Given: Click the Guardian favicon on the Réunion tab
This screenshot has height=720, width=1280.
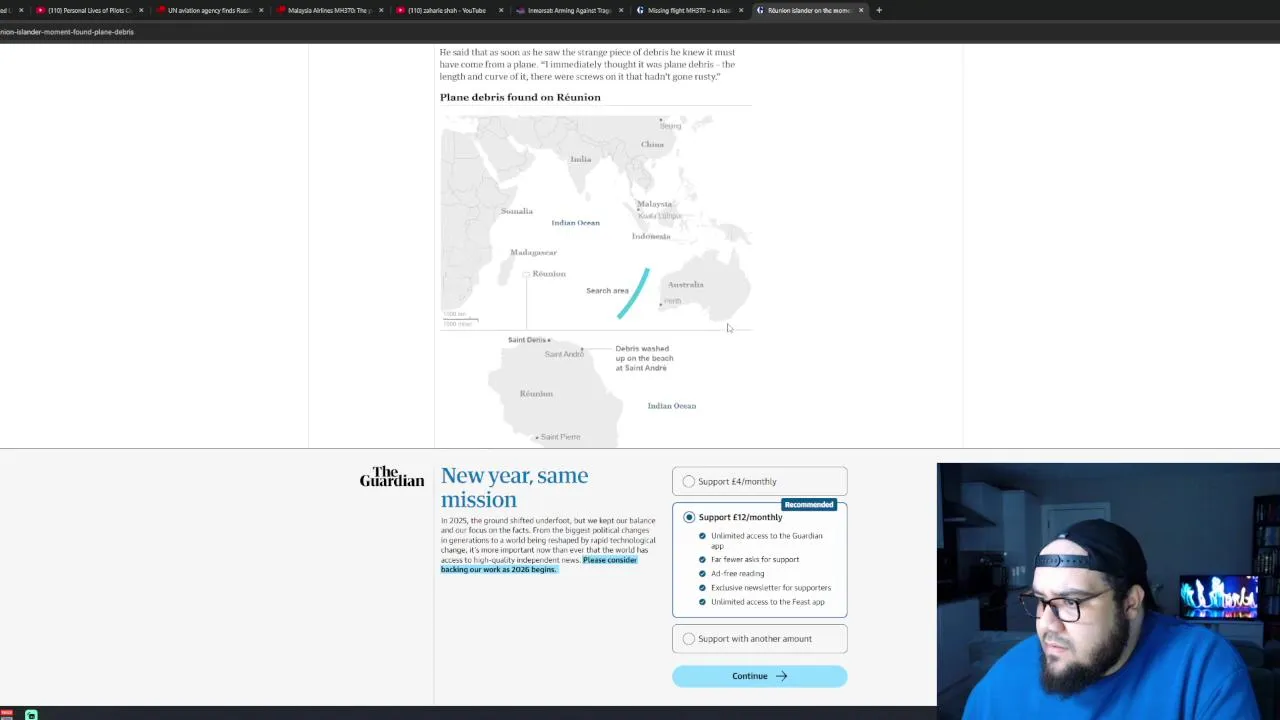Looking at the screenshot, I should click(x=760, y=10).
